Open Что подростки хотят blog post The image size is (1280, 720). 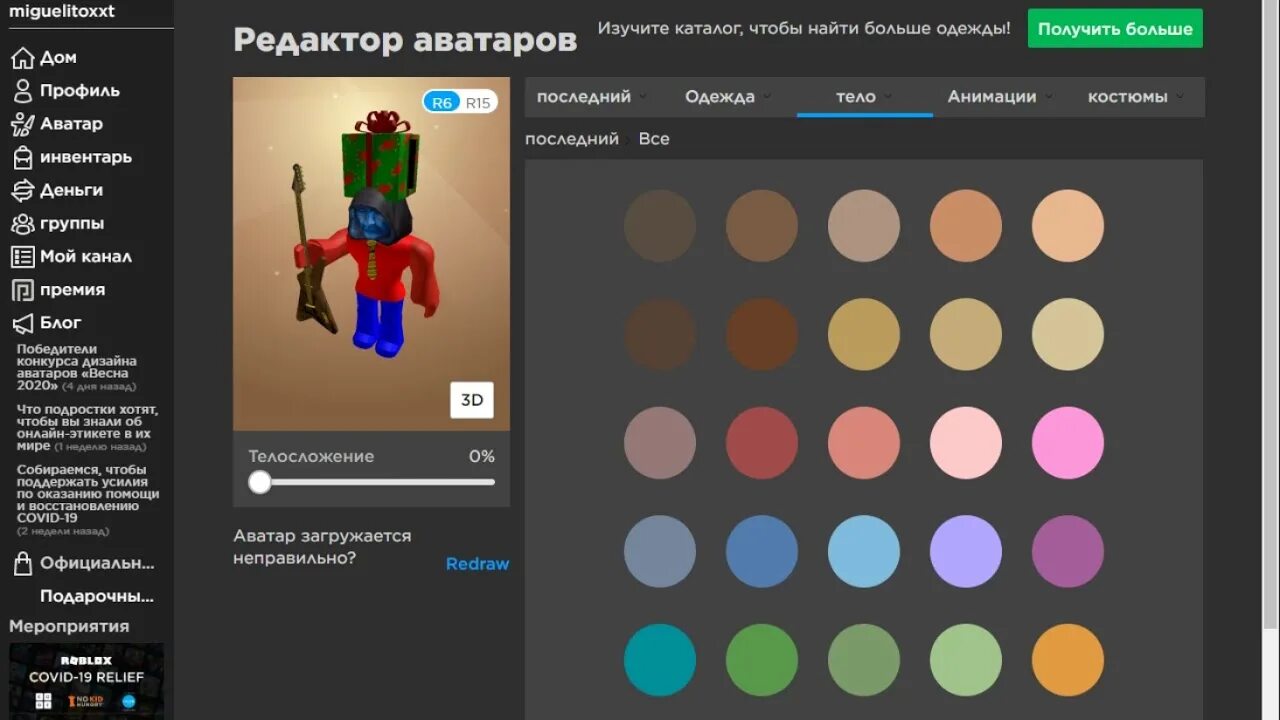click(88, 428)
